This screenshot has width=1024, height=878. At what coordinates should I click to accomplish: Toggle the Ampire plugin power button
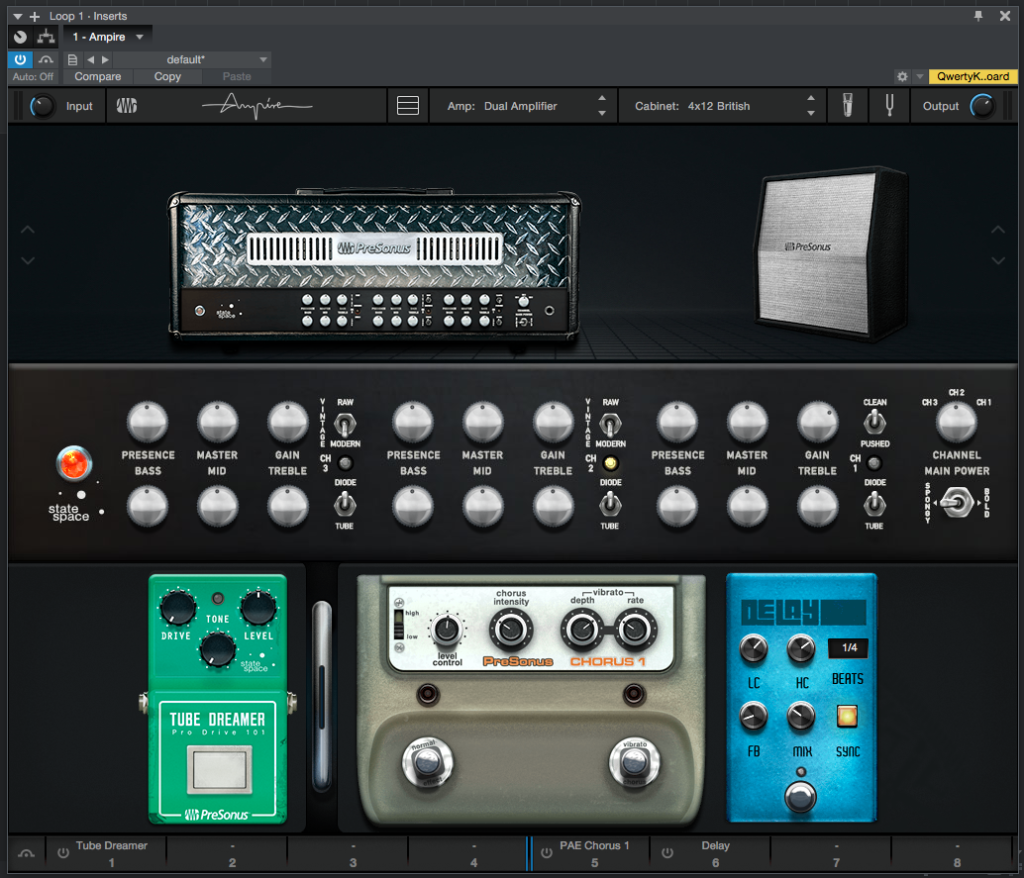(x=20, y=59)
